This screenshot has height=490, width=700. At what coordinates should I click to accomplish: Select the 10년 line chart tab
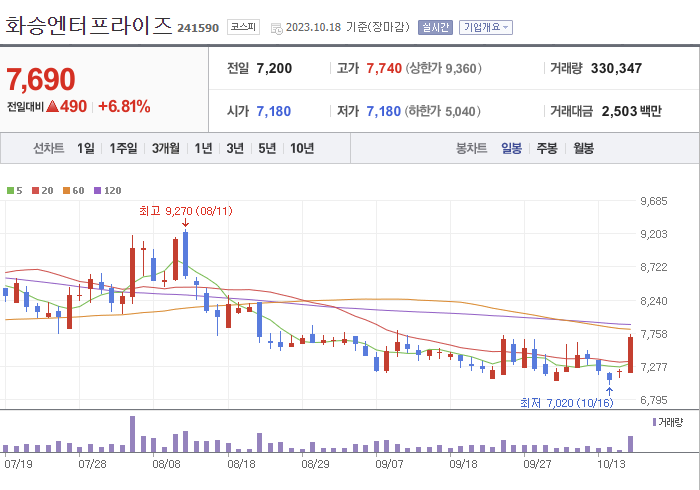[x=302, y=148]
